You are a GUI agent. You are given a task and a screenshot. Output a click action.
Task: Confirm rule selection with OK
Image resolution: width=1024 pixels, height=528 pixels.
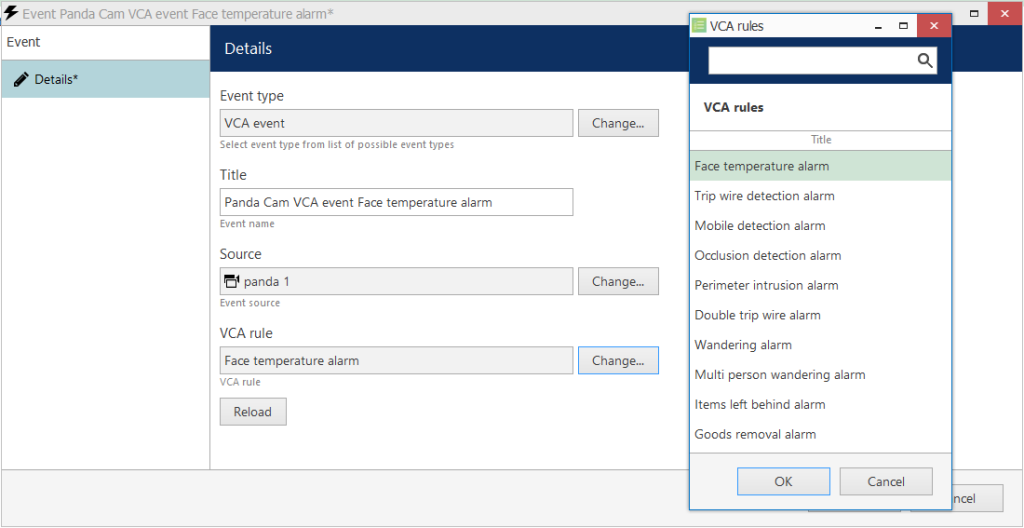(783, 482)
